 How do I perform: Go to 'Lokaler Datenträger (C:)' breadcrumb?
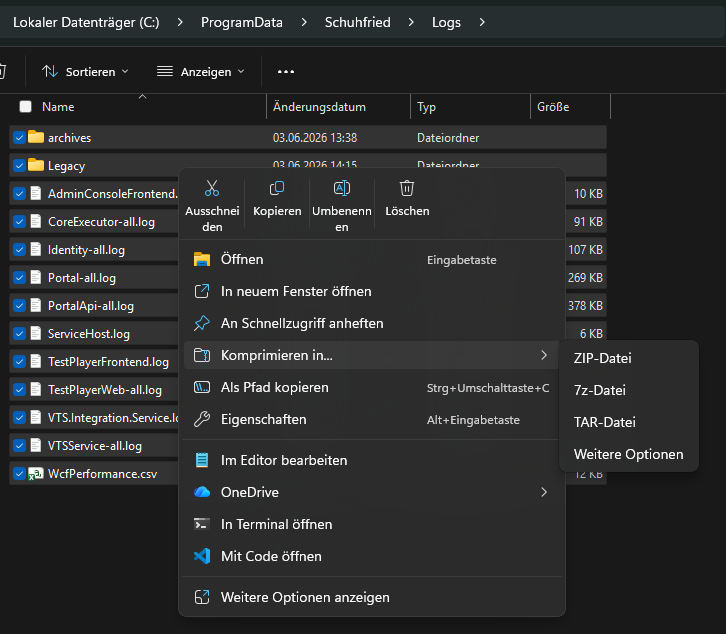86,22
